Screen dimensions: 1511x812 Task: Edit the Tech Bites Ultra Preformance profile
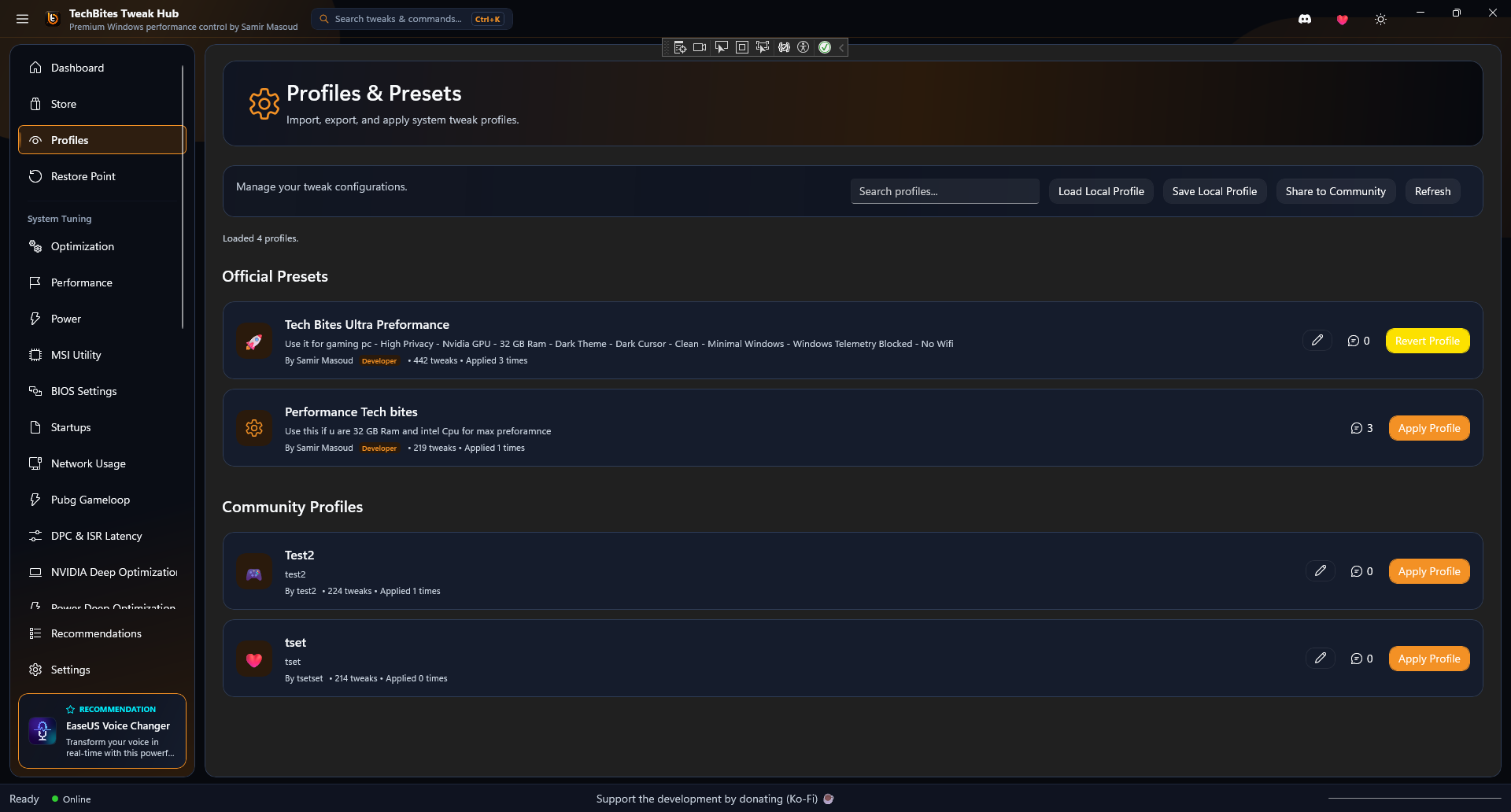[x=1317, y=340]
